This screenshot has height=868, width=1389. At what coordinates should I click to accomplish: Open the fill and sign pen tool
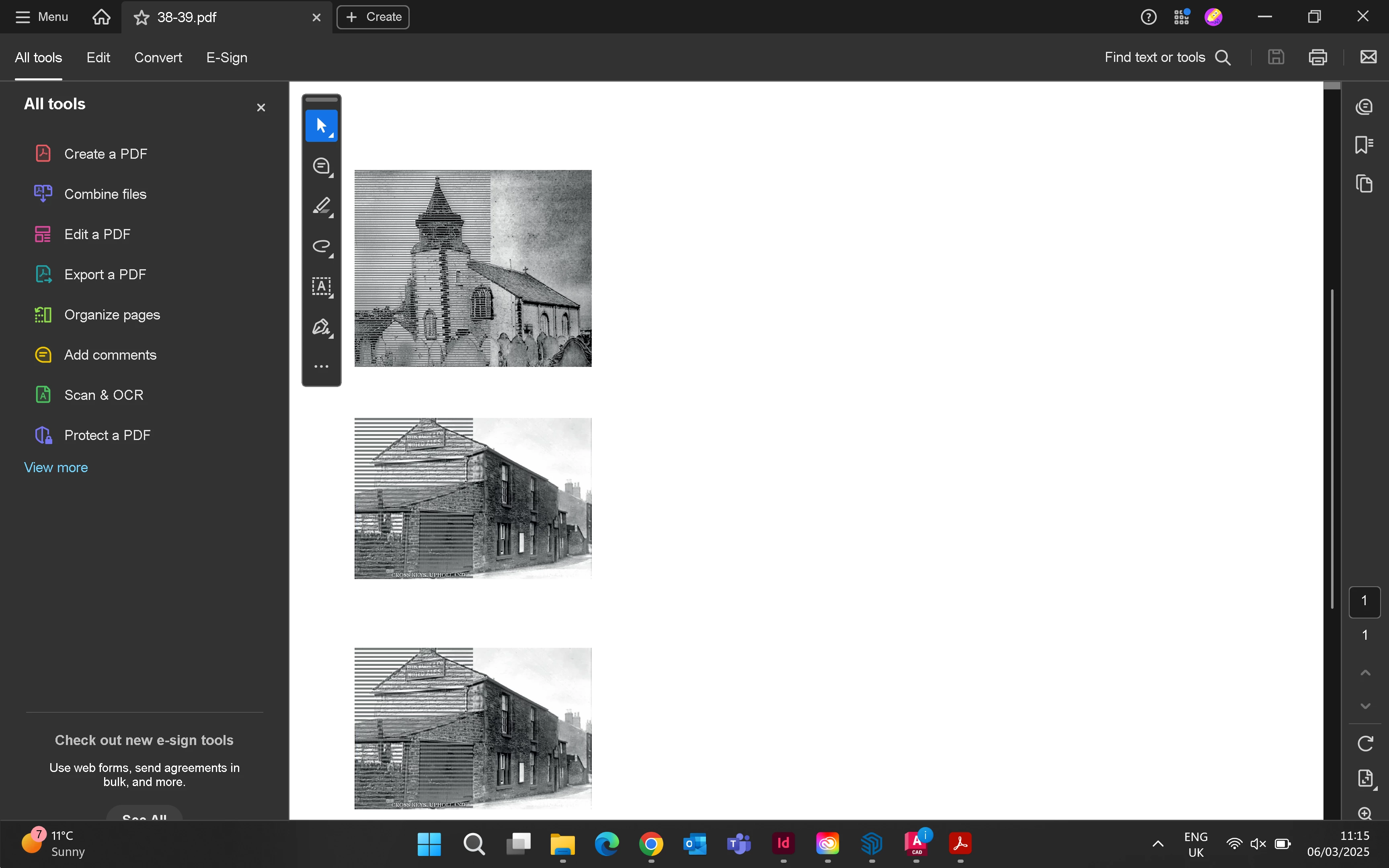[321, 327]
